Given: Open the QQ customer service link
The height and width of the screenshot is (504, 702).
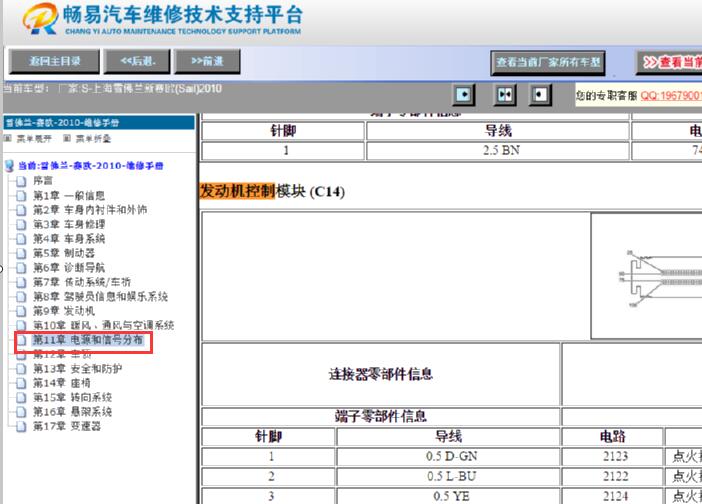Looking at the screenshot, I should pyautogui.click(x=671, y=95).
